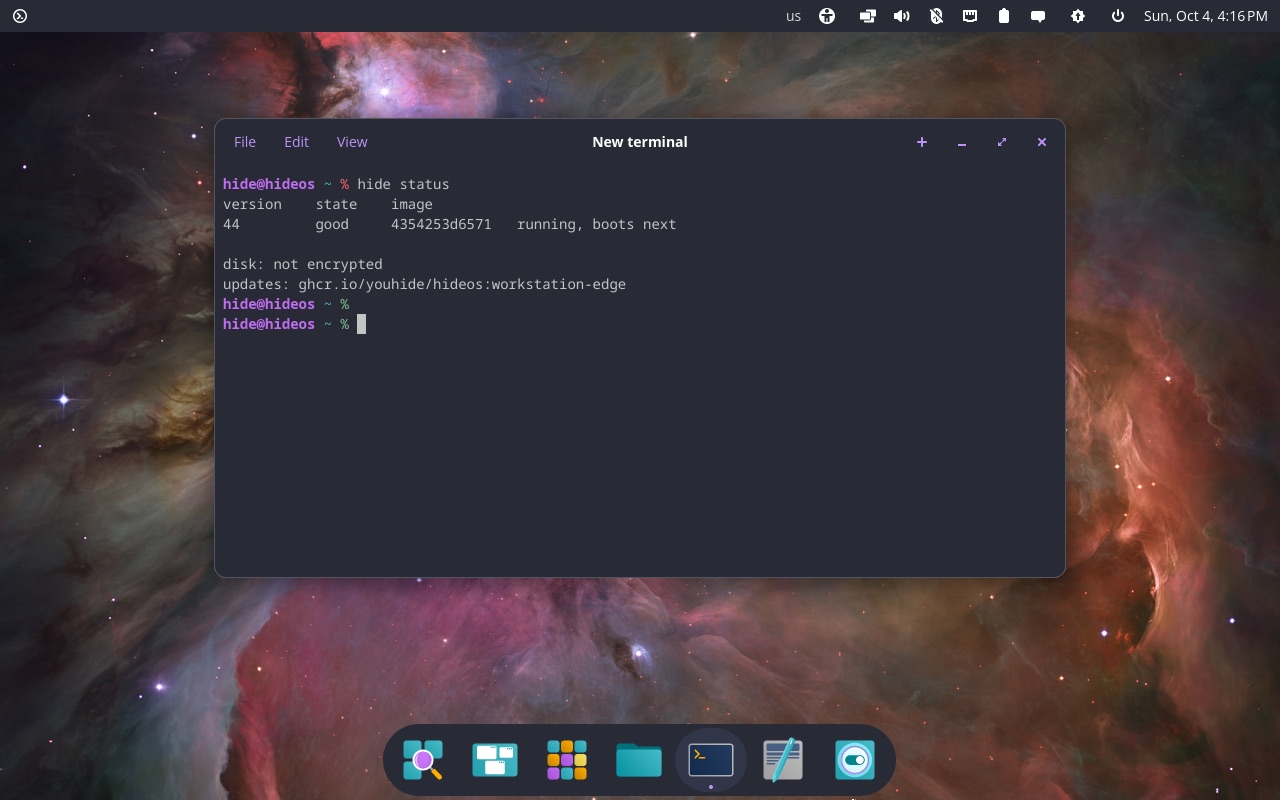Image resolution: width=1280 pixels, height=800 pixels.
Task: Open the accessibility menu in top panel
Action: click(x=827, y=16)
